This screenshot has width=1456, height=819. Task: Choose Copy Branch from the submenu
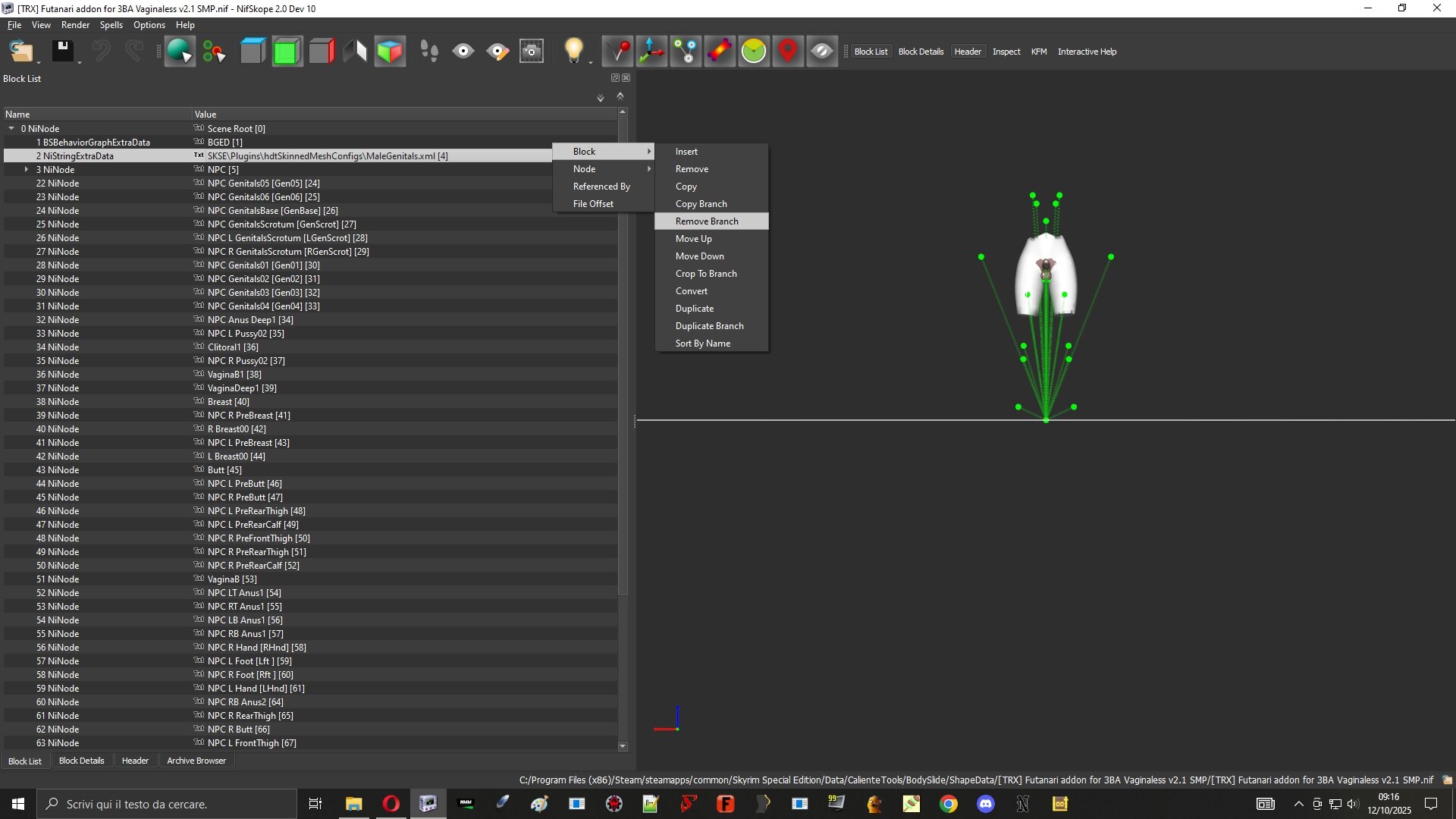711,204
